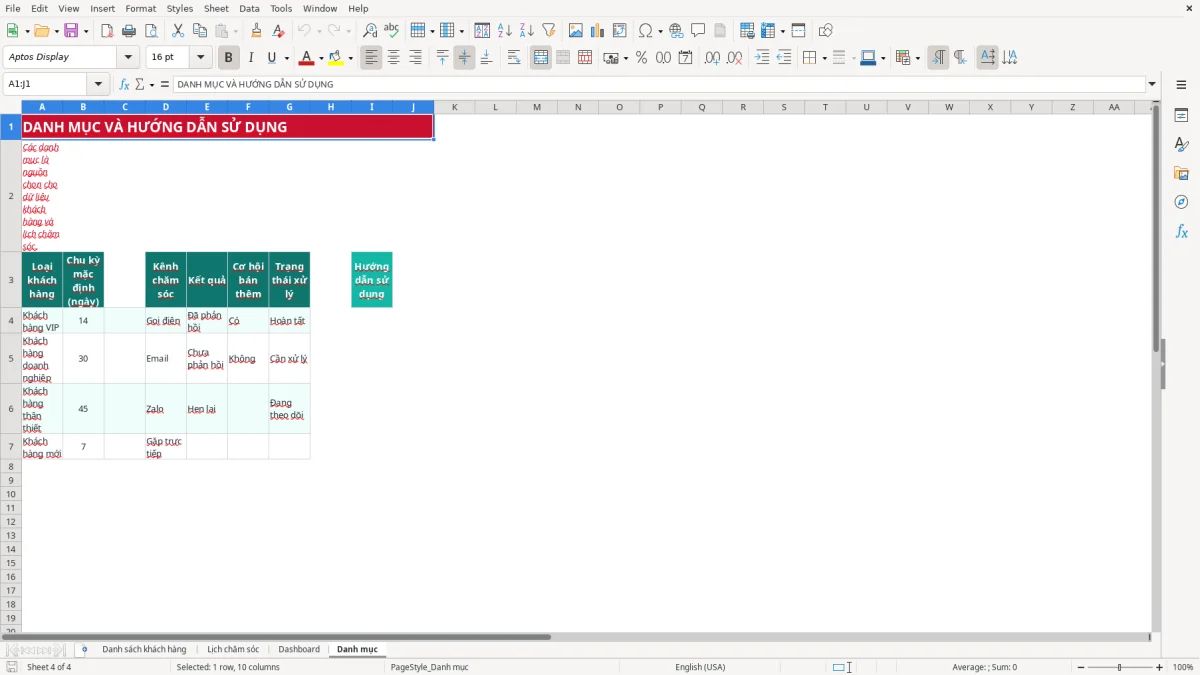Open the Borders dropdown arrow
Screen dimensions: 1200x675
pos(823,58)
